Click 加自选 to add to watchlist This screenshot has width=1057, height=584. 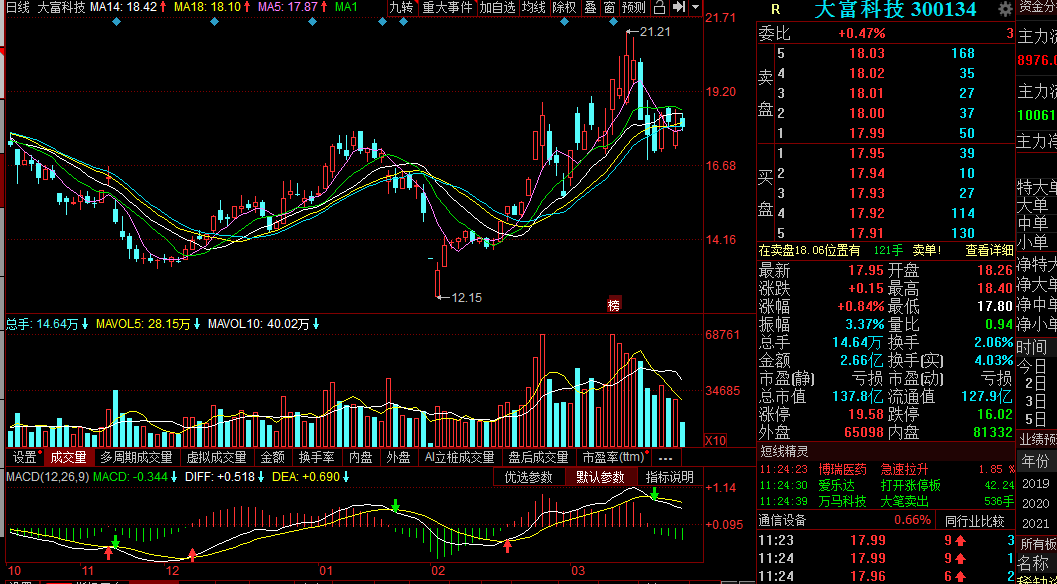coord(497,7)
